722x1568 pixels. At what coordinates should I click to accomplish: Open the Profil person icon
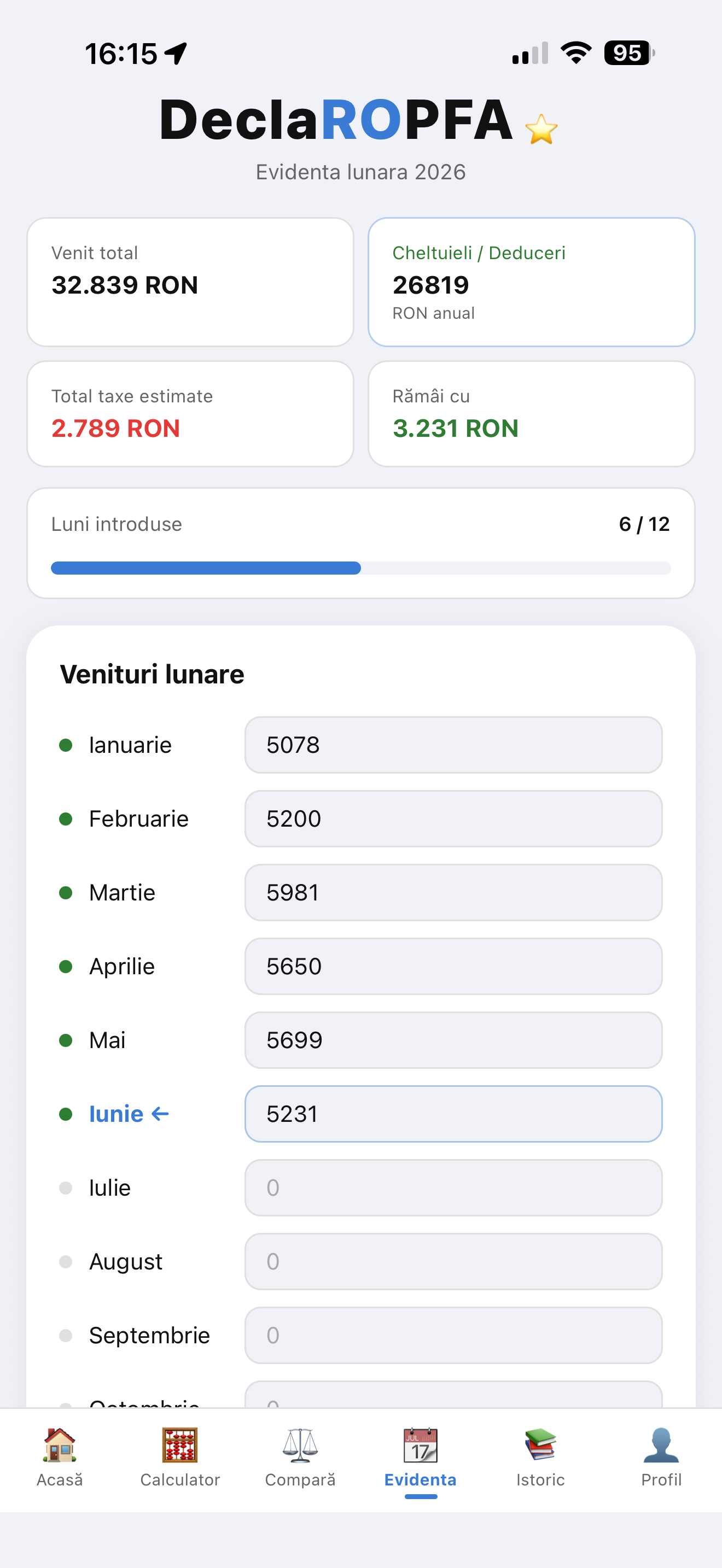(x=661, y=1445)
